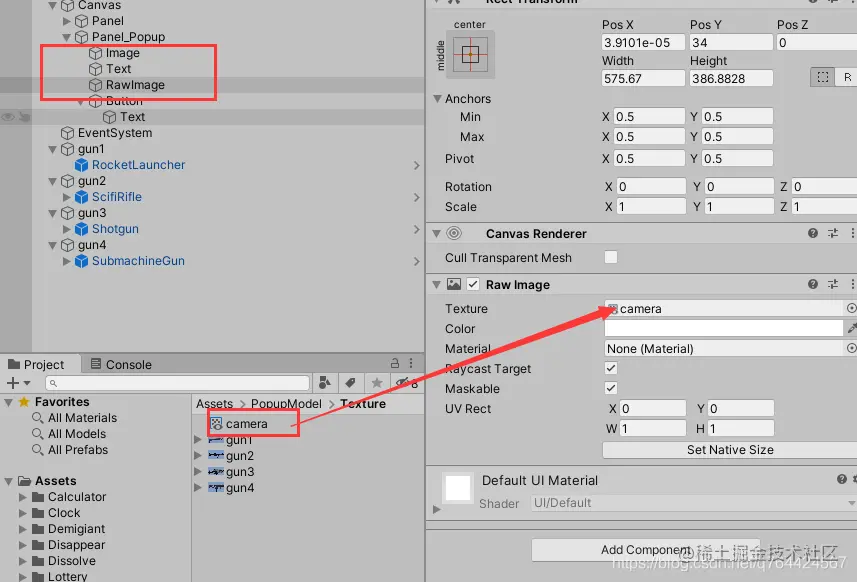The height and width of the screenshot is (582, 857).
Task: Open Canvas Renderer preset settings icon
Action: [x=833, y=233]
